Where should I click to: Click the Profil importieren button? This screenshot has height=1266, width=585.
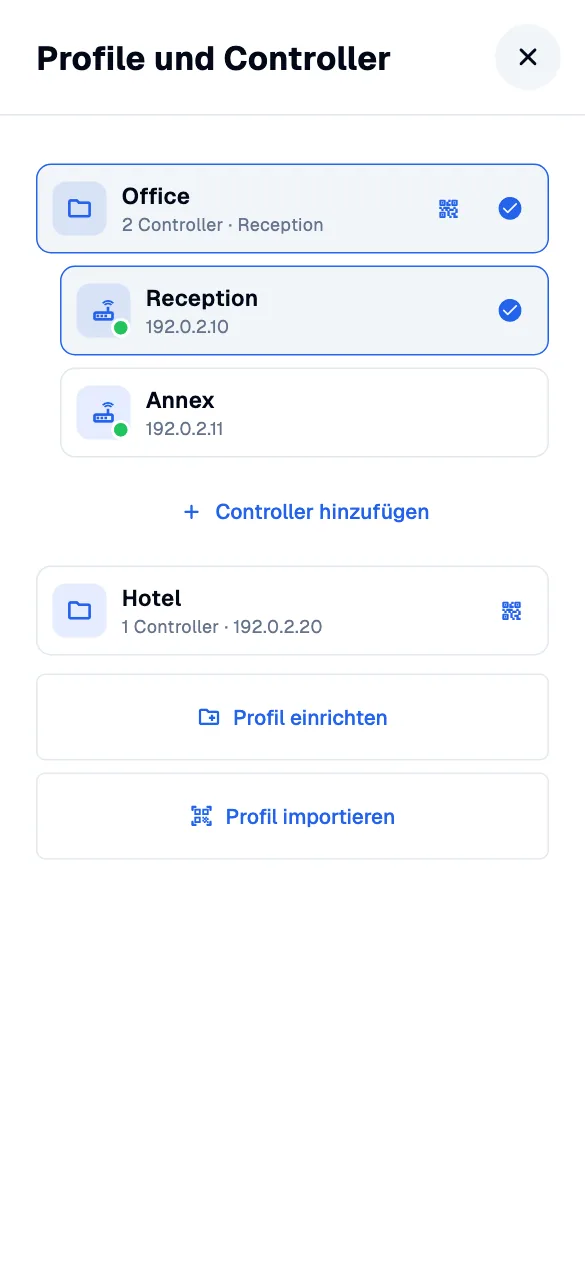[292, 816]
